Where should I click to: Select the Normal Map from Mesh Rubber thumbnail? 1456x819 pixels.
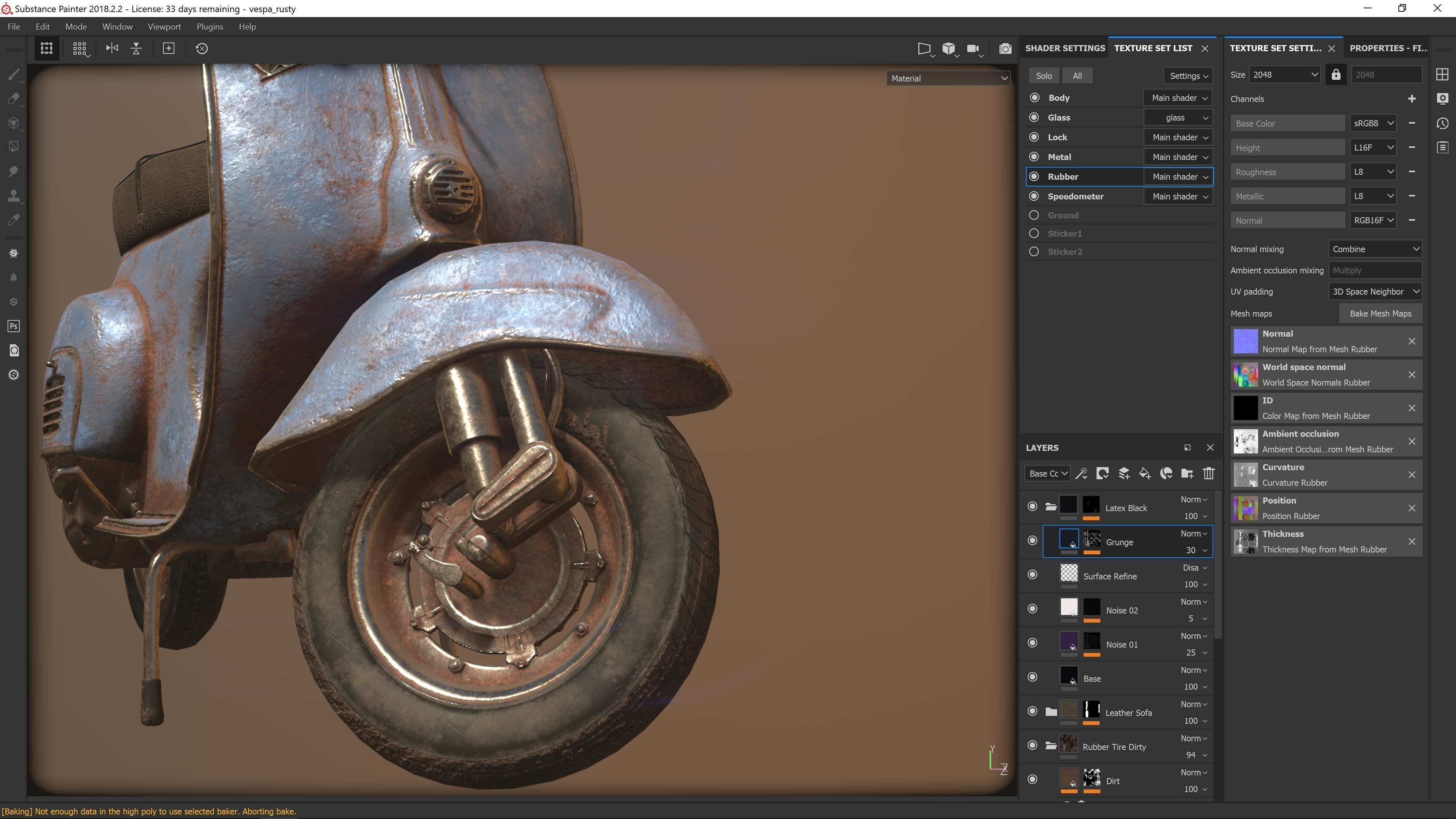click(1245, 341)
